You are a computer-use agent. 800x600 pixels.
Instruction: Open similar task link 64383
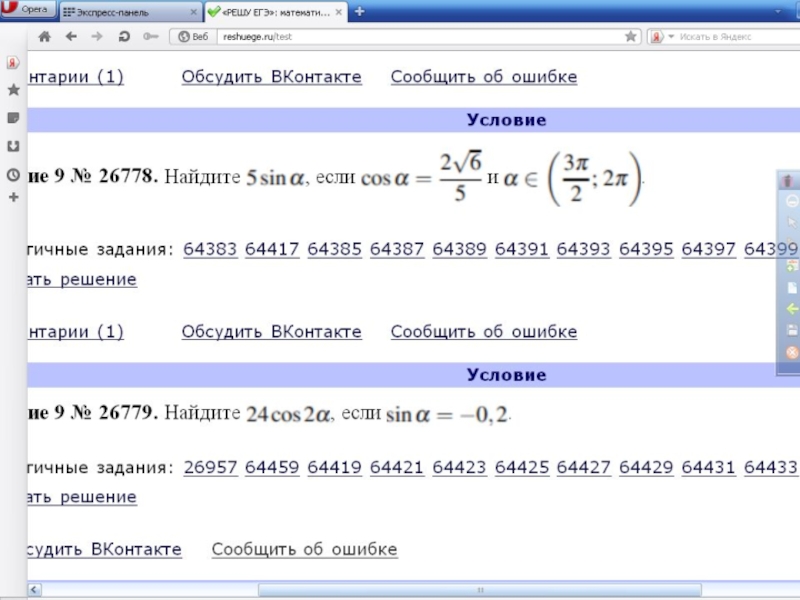[x=210, y=249]
